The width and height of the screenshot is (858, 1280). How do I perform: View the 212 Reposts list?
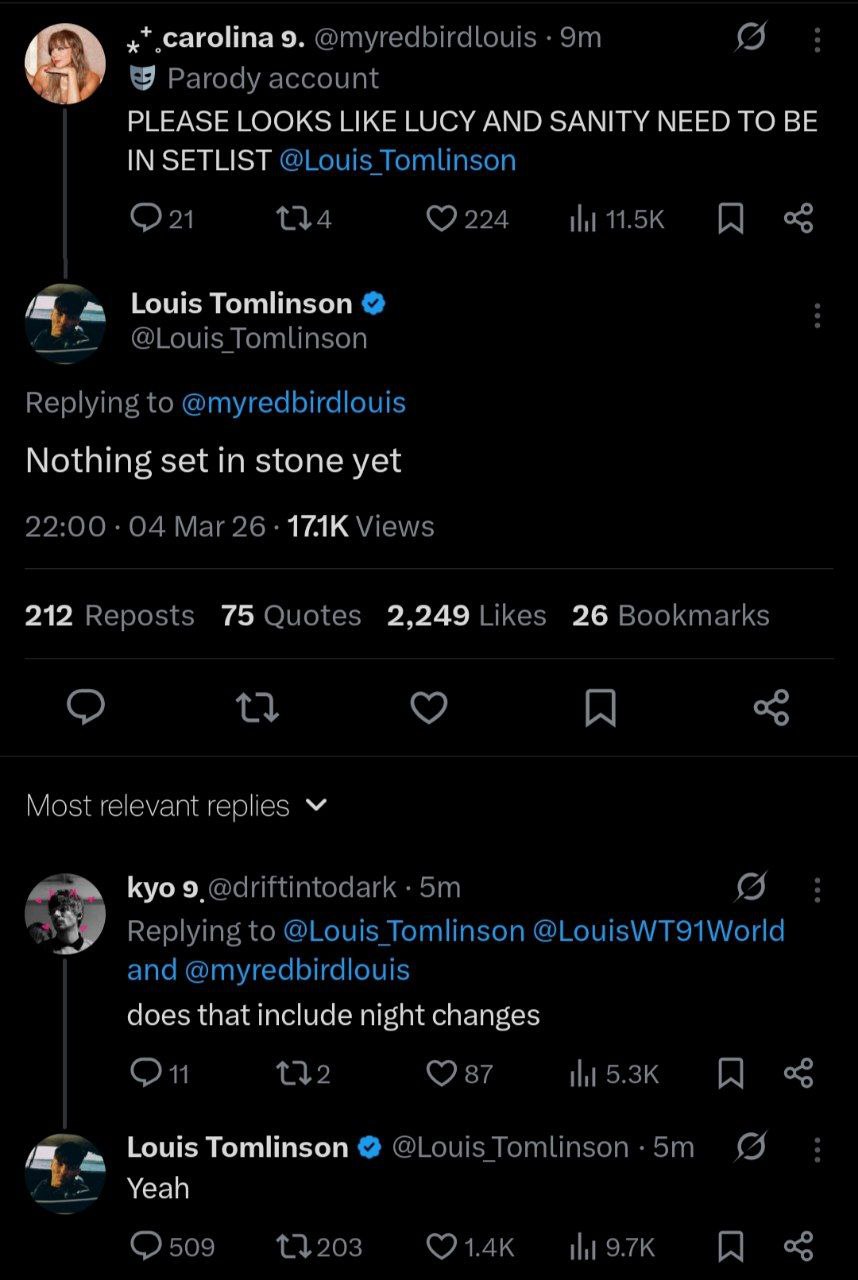[x=110, y=615]
